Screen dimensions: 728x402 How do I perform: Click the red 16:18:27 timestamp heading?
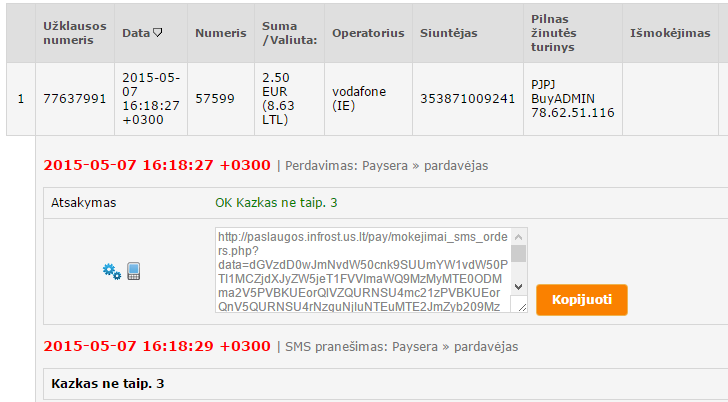[157, 165]
